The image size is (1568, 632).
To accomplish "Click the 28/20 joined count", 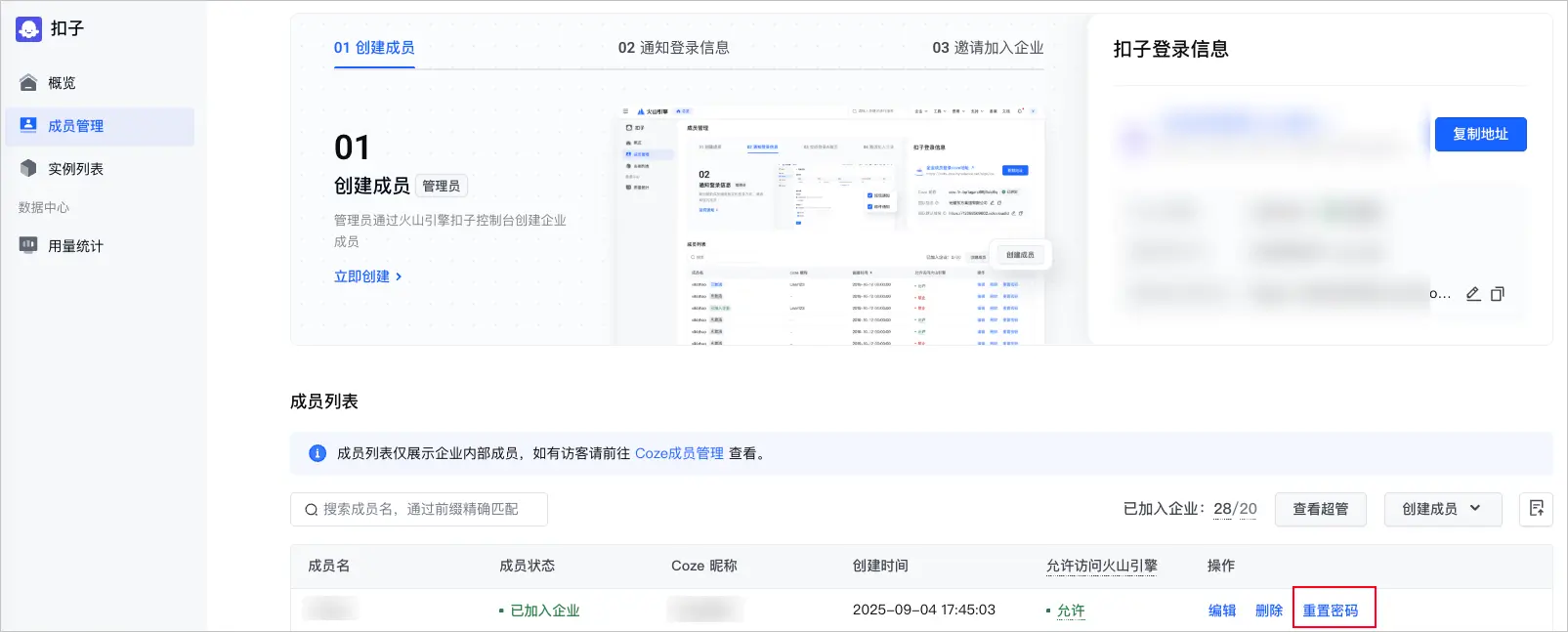I will [x=1235, y=509].
